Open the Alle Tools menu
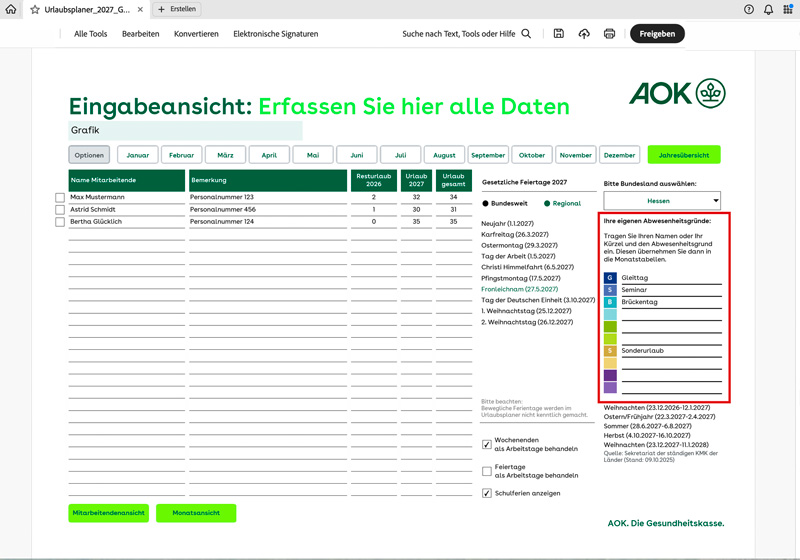 point(90,34)
